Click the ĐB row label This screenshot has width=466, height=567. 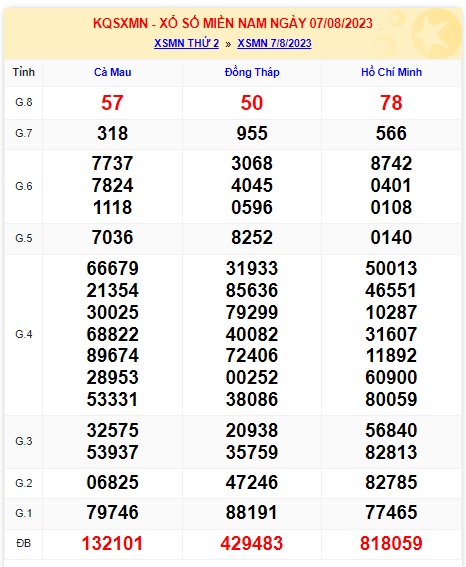point(24,543)
